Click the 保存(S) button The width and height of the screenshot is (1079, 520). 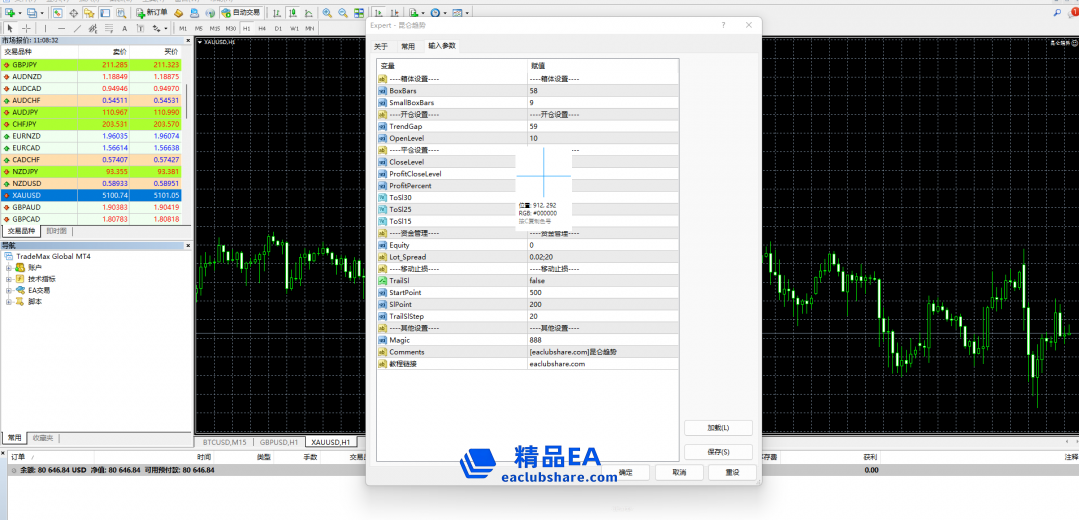pos(717,452)
